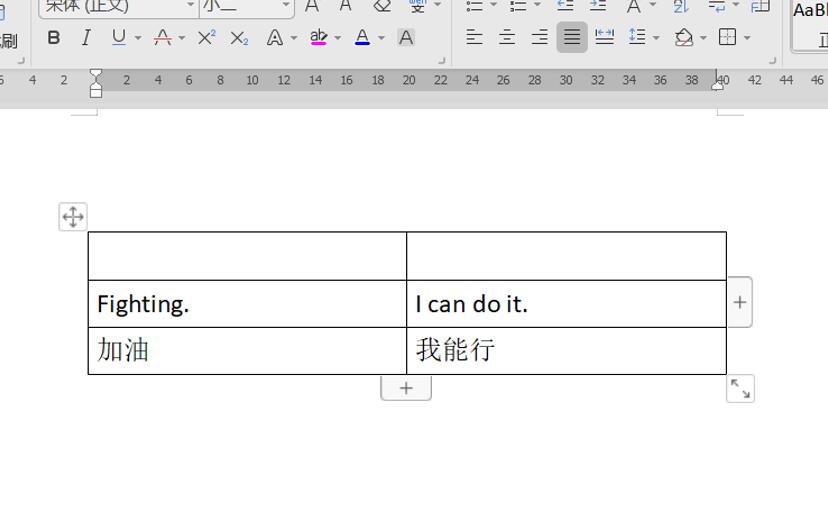Open text effects dropdown arrow
The height and width of the screenshot is (505, 828).
(294, 38)
